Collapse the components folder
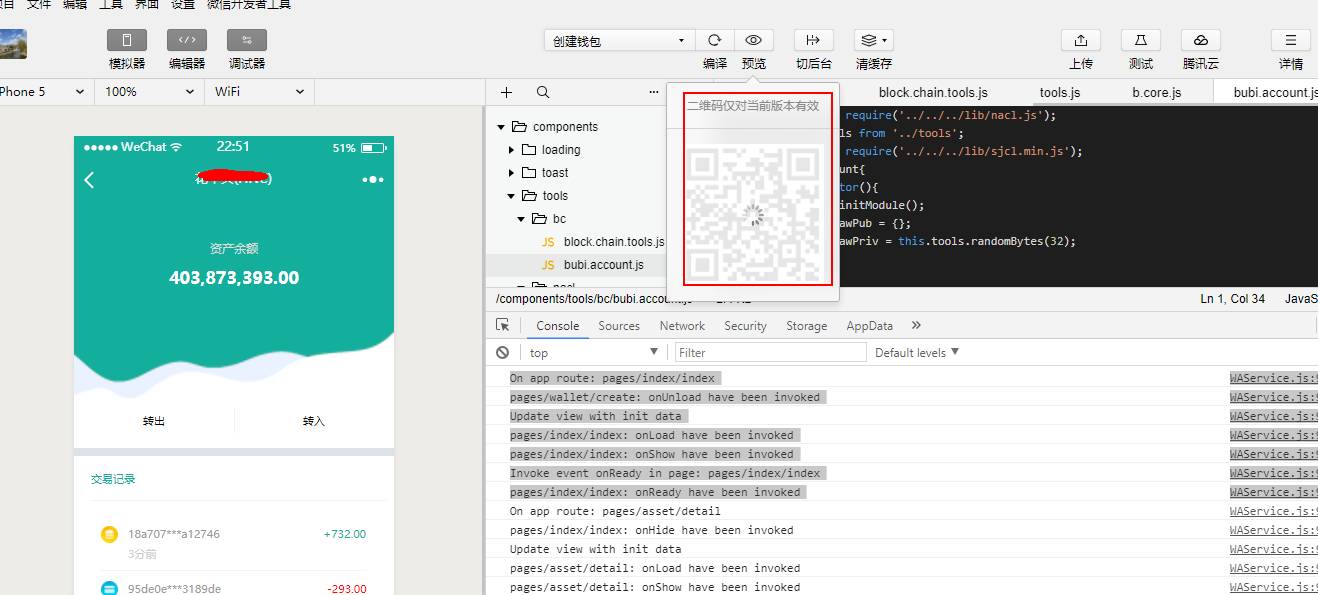The height and width of the screenshot is (595, 1318). [502, 127]
